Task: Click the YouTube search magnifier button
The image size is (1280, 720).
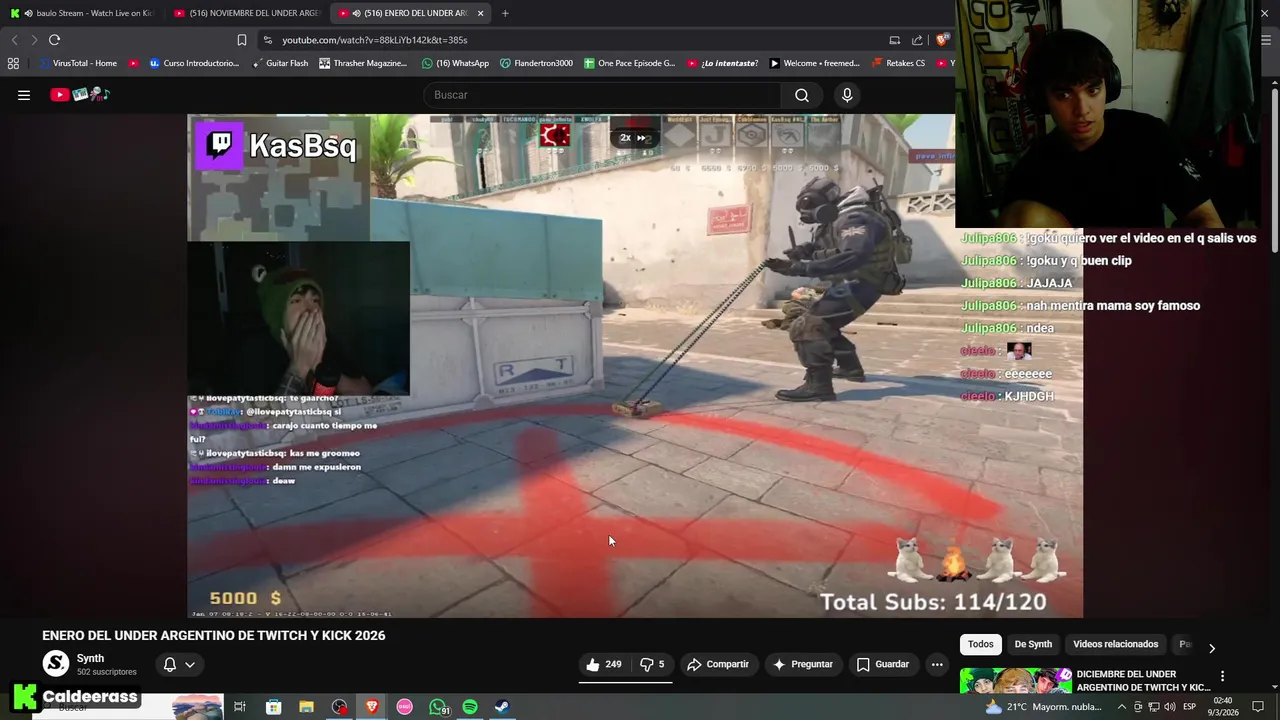Action: [802, 95]
